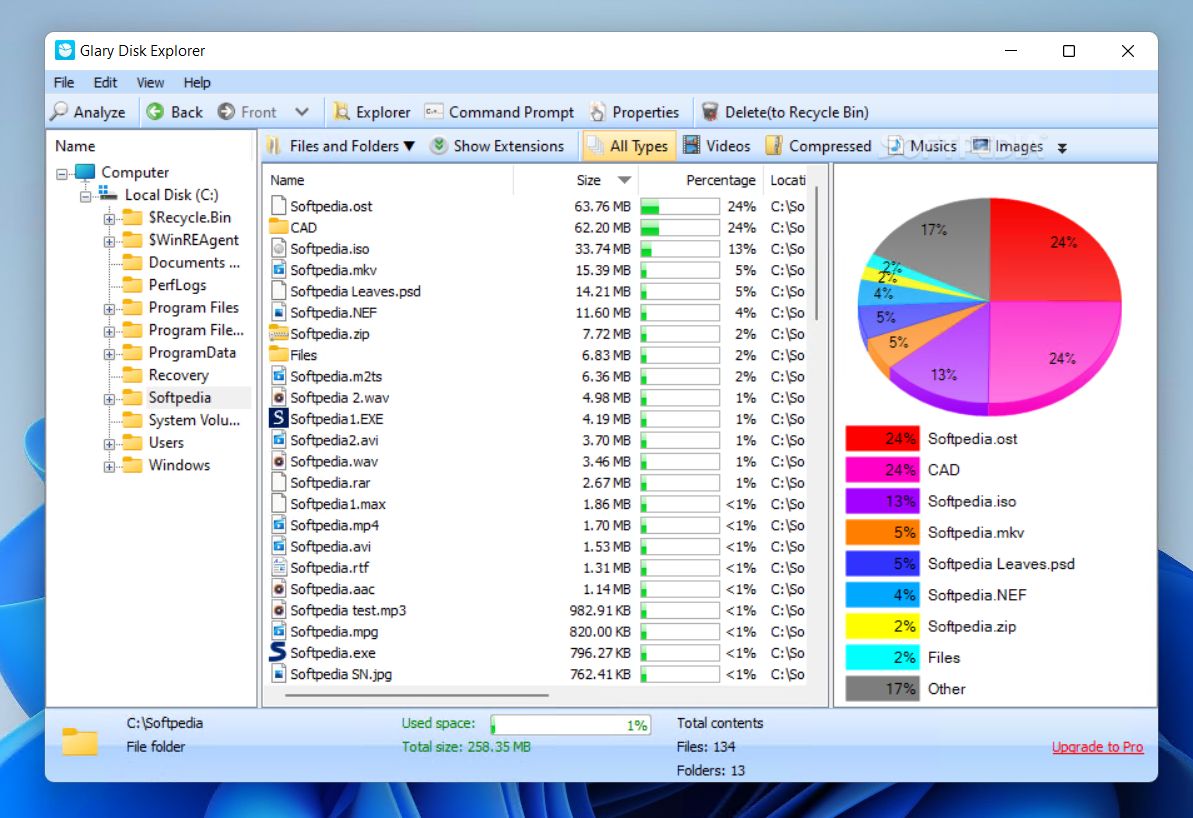Expand the ProgramData folder node
This screenshot has height=818, width=1193.
[x=109, y=355]
